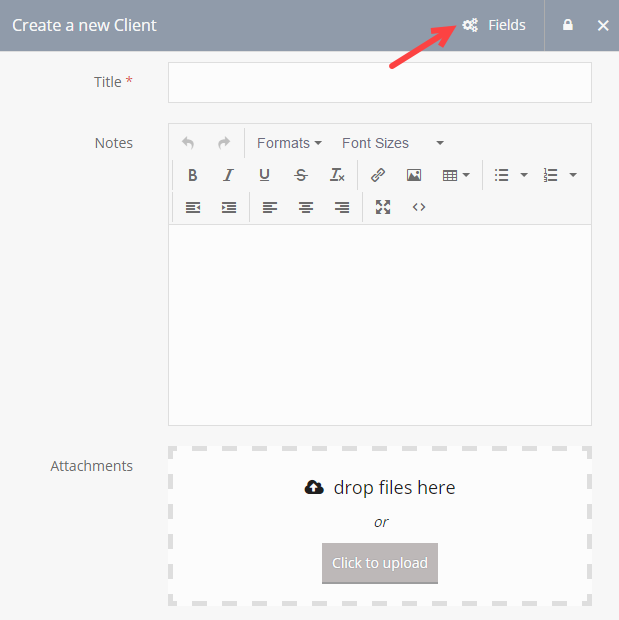Apply Italic formatting in Notes editor
Viewport: 619px width, 620px height.
pyautogui.click(x=228, y=175)
